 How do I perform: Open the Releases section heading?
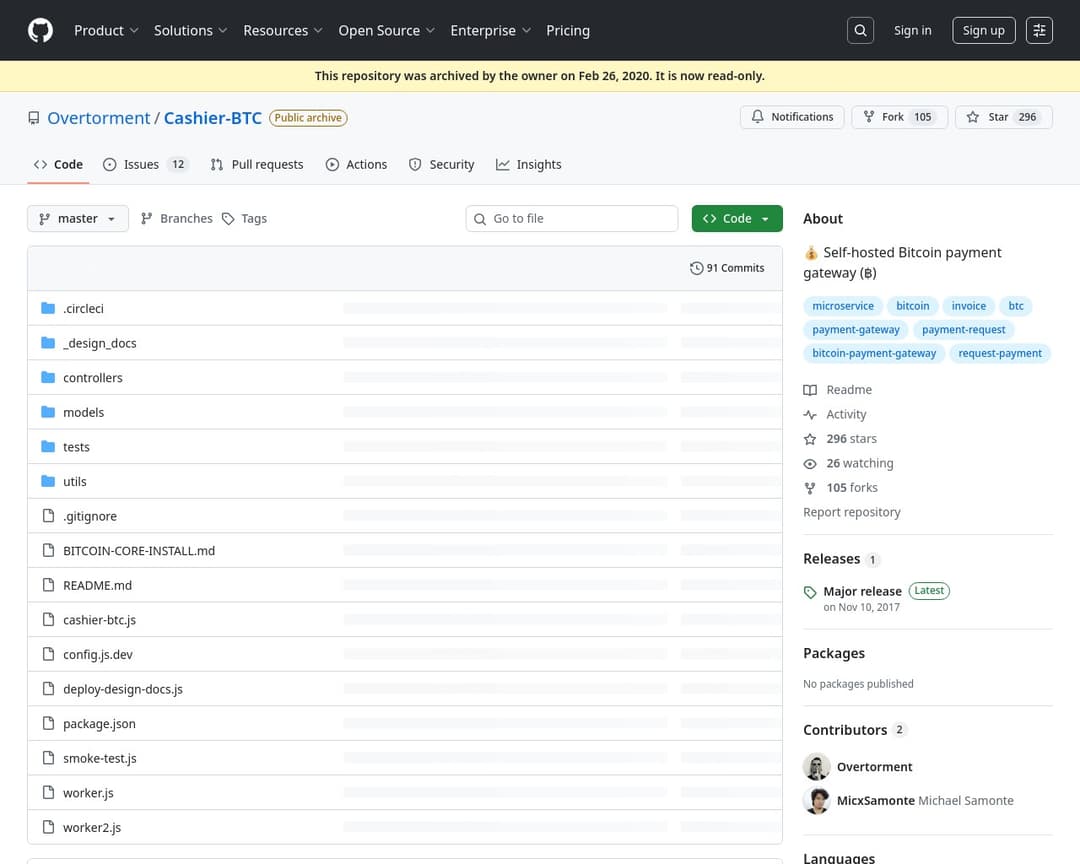(x=832, y=559)
